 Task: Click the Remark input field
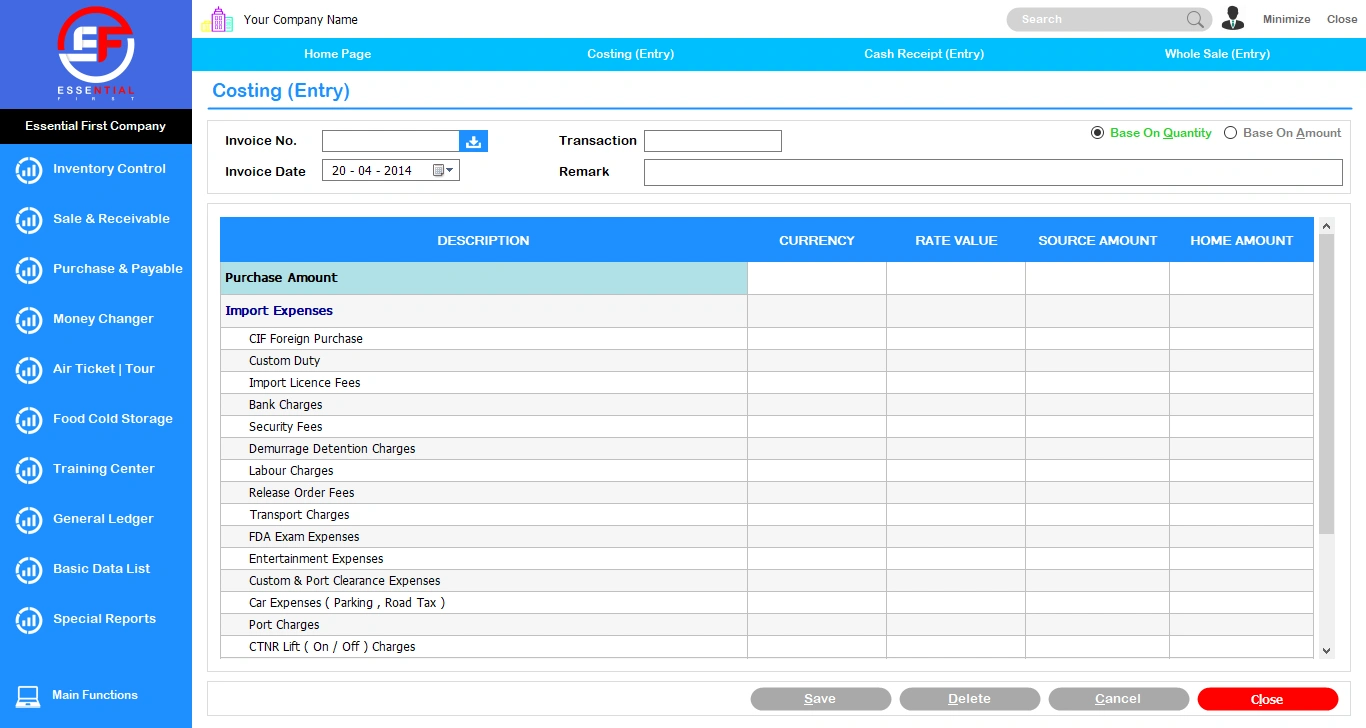click(993, 172)
